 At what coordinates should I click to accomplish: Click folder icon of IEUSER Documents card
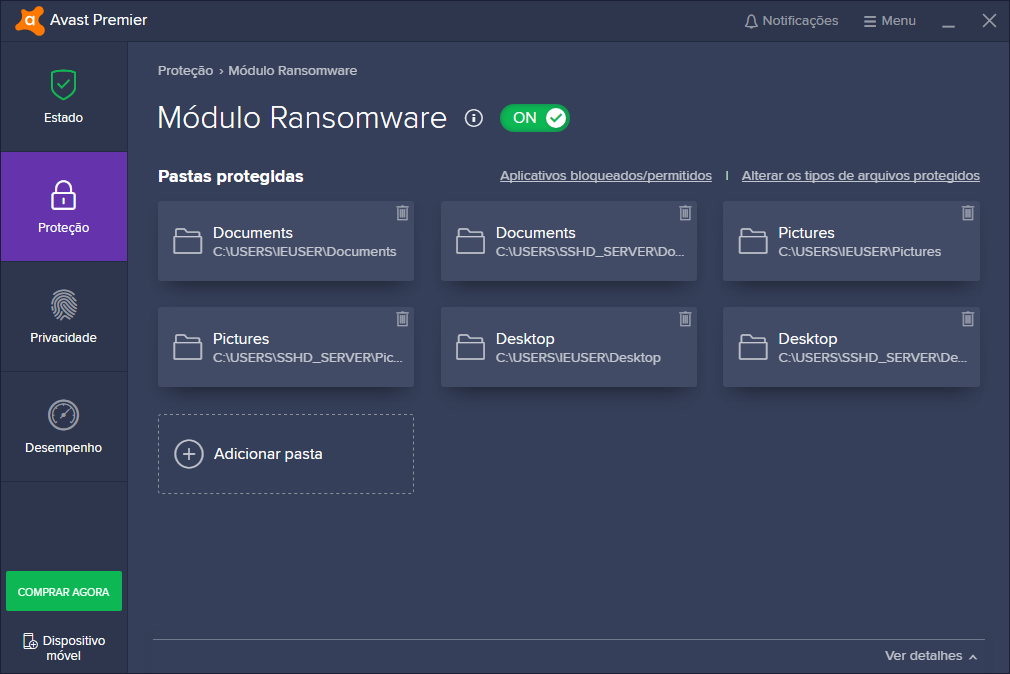(x=187, y=241)
